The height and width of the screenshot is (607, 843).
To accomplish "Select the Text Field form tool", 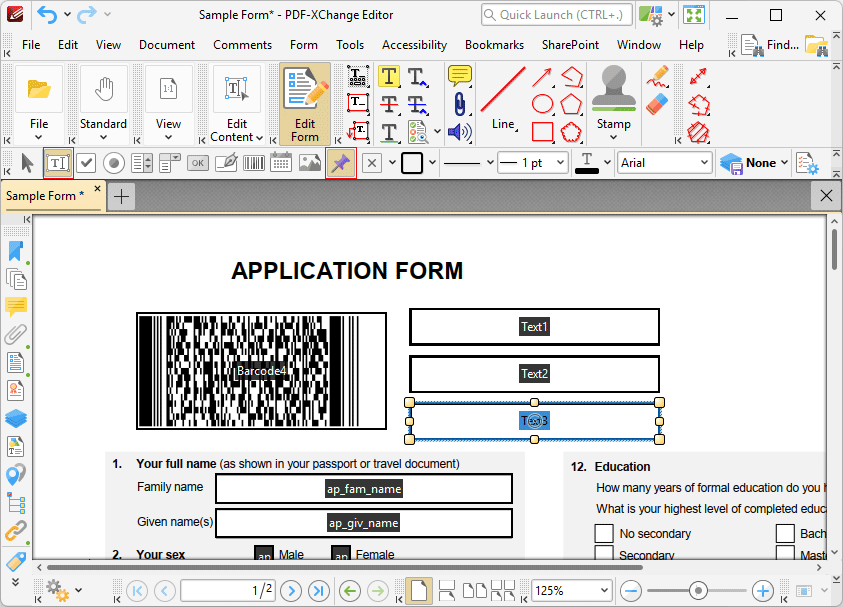I will point(58,163).
